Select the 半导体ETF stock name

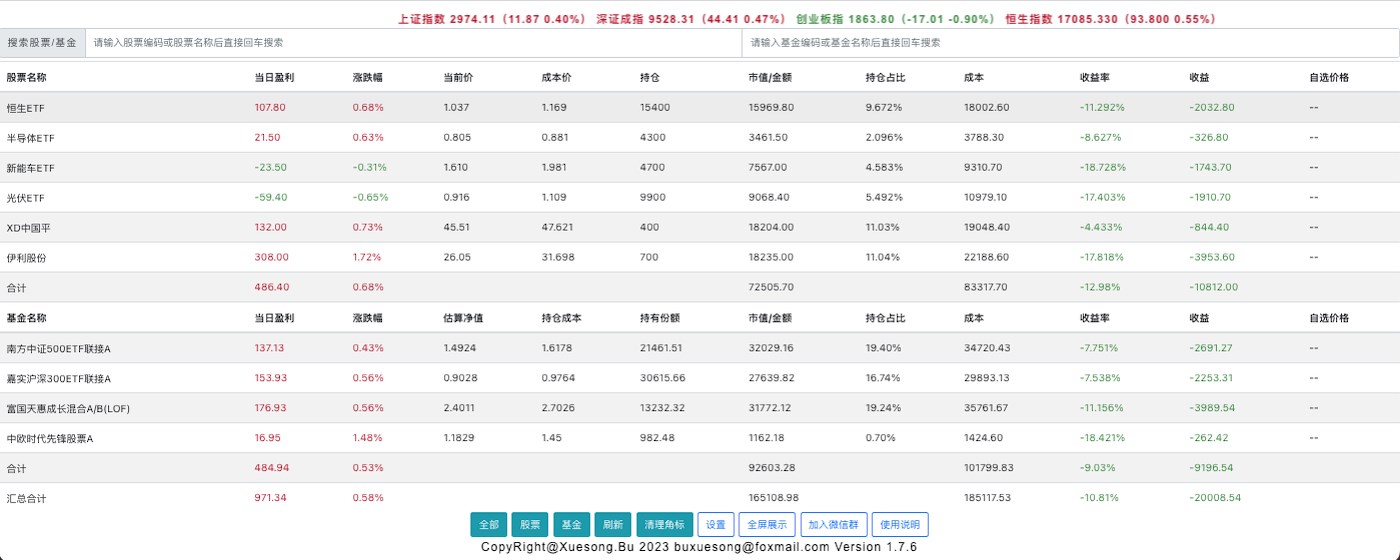tap(29, 137)
